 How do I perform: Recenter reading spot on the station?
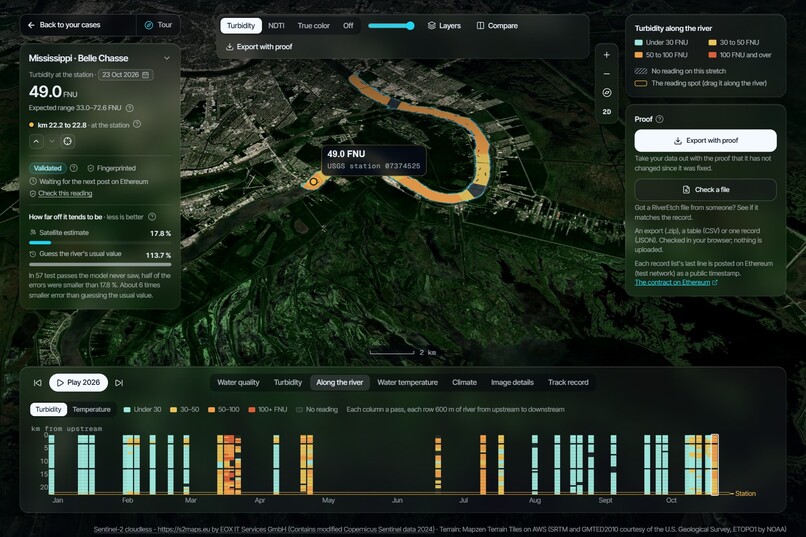67,141
